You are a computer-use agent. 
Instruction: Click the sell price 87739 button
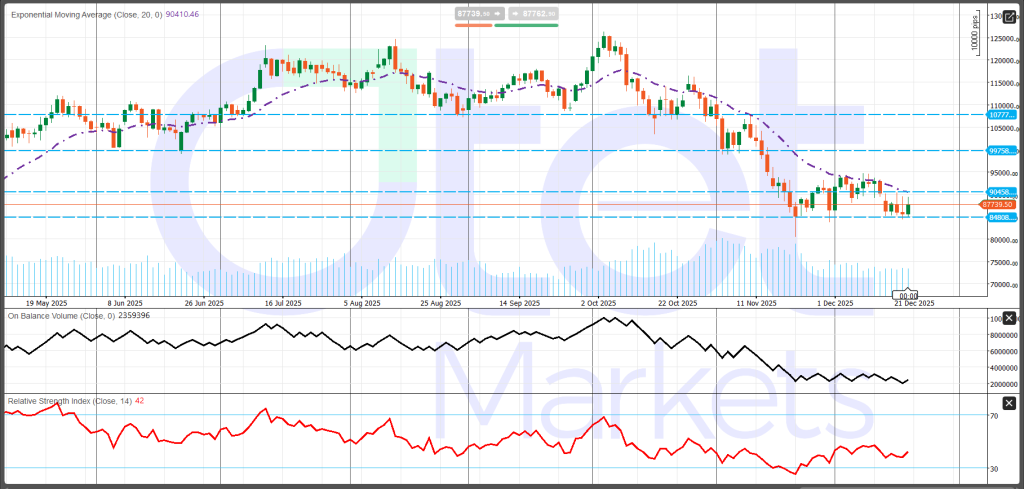472,14
